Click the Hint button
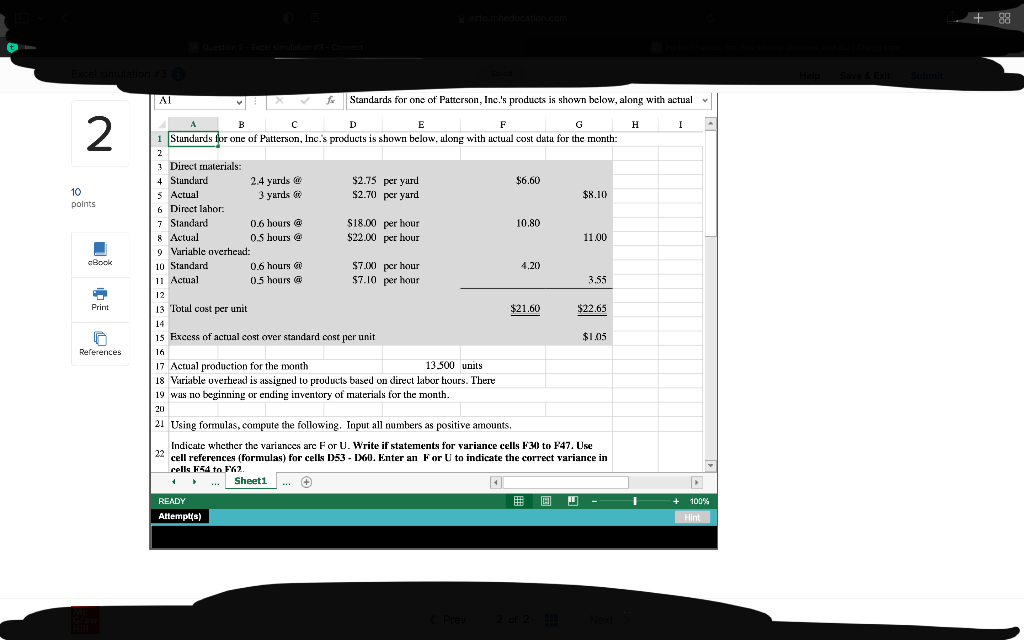 pyautogui.click(x=693, y=515)
